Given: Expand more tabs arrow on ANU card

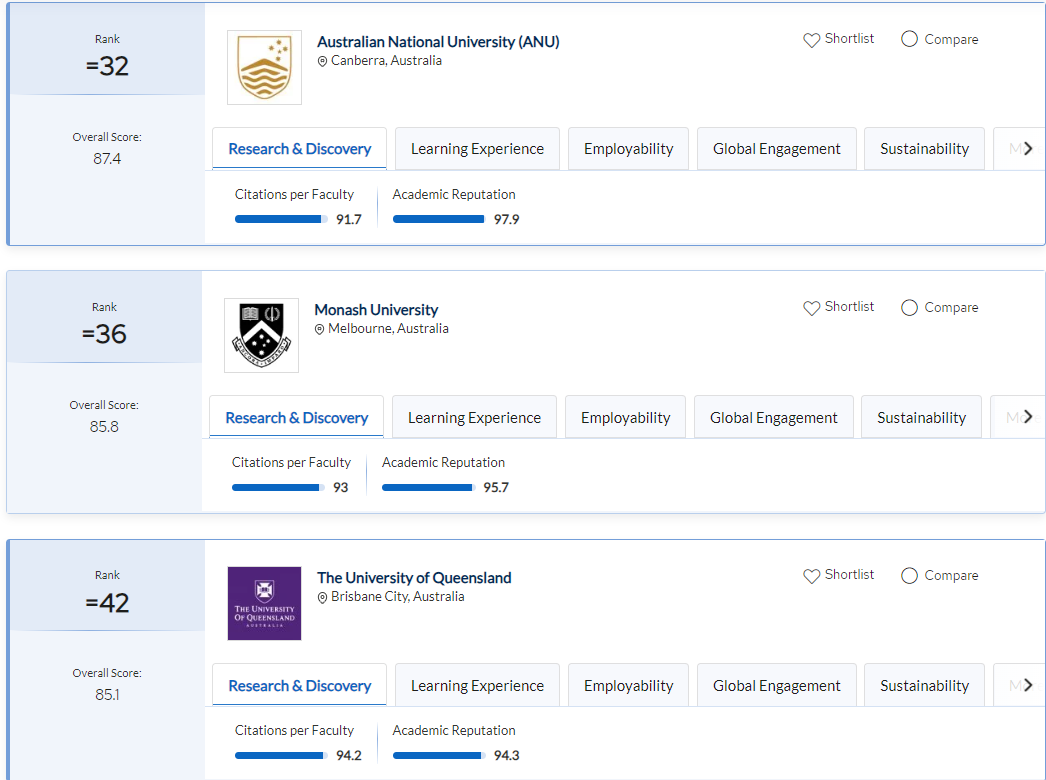Looking at the screenshot, I should coord(1027,149).
